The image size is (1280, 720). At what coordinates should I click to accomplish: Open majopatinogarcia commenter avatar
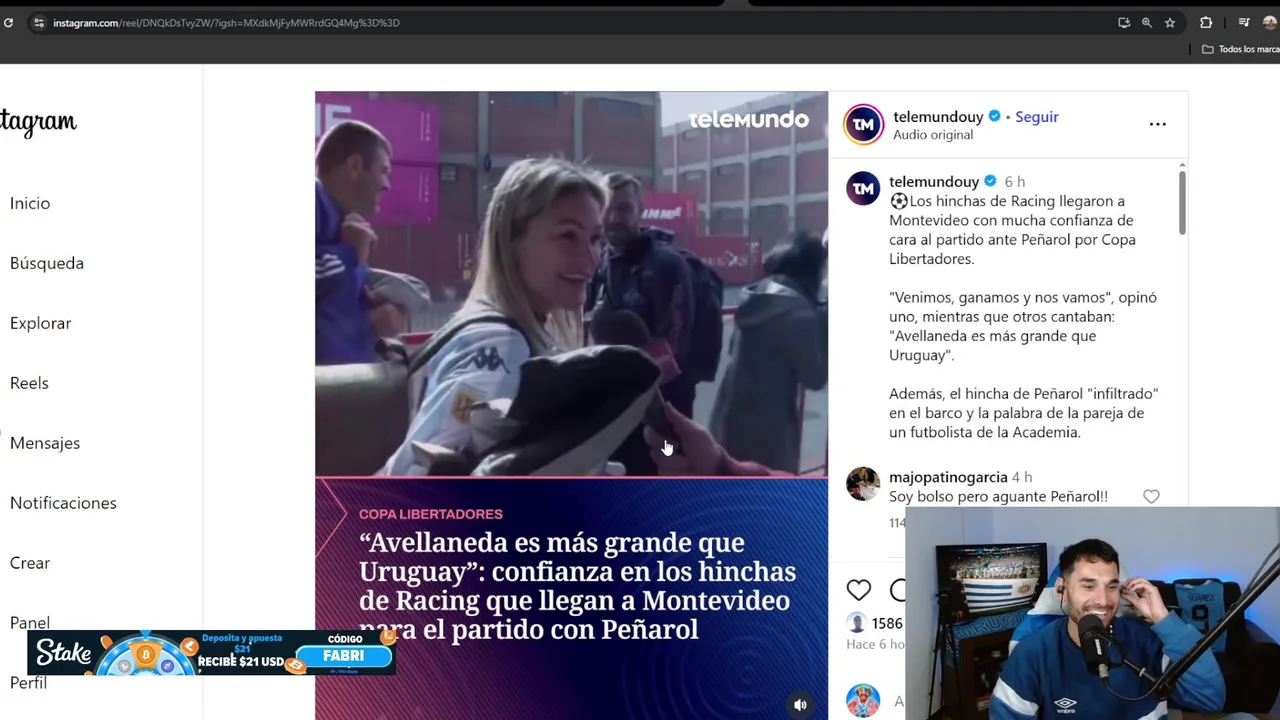tap(863, 484)
